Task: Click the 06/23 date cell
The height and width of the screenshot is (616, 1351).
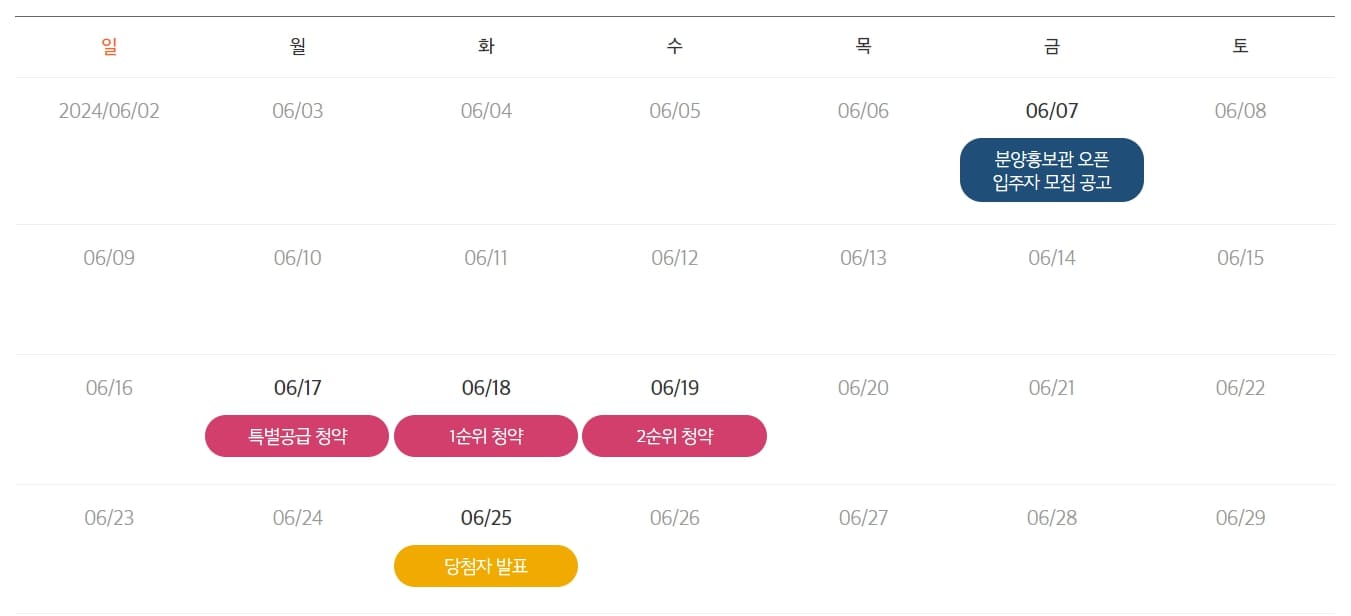Action: click(x=109, y=518)
